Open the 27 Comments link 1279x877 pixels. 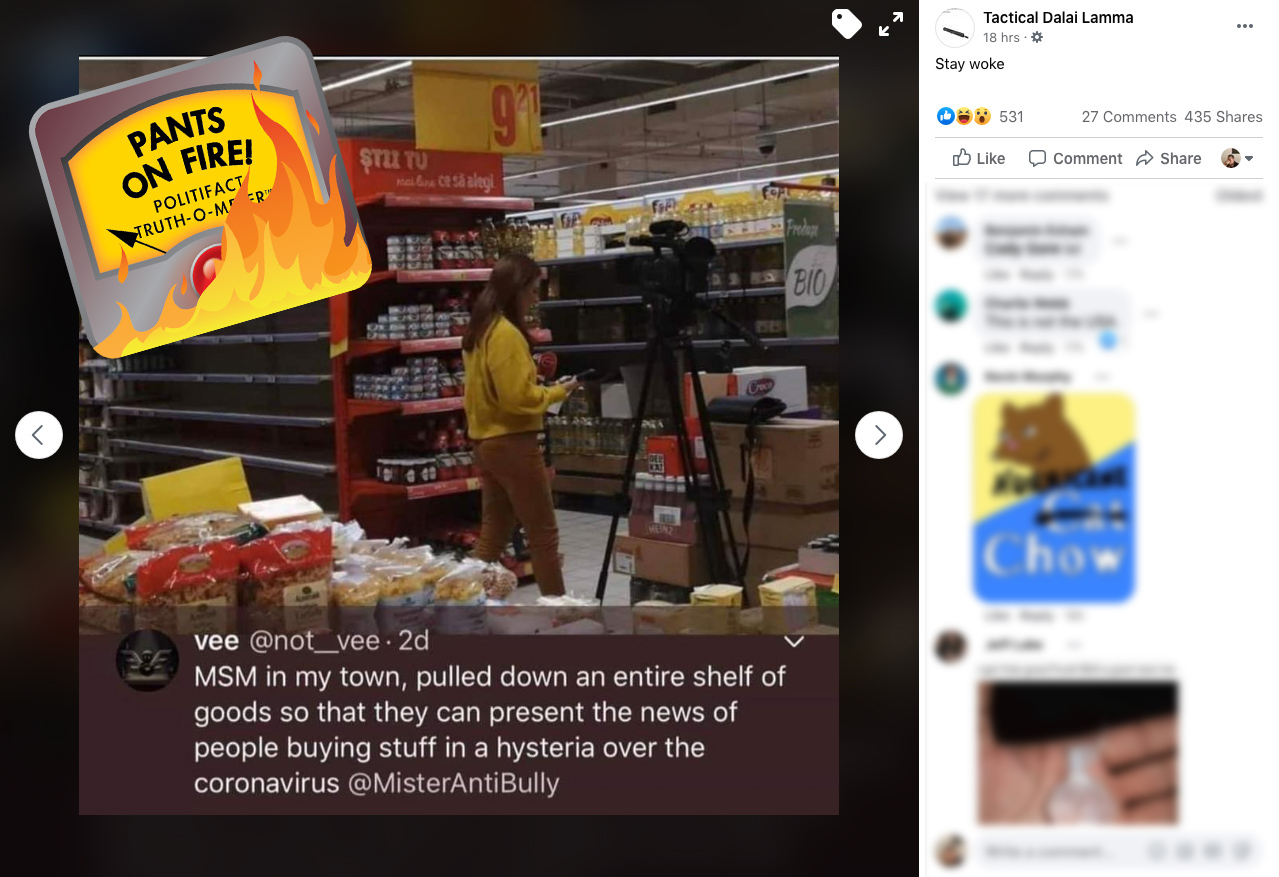point(1129,117)
